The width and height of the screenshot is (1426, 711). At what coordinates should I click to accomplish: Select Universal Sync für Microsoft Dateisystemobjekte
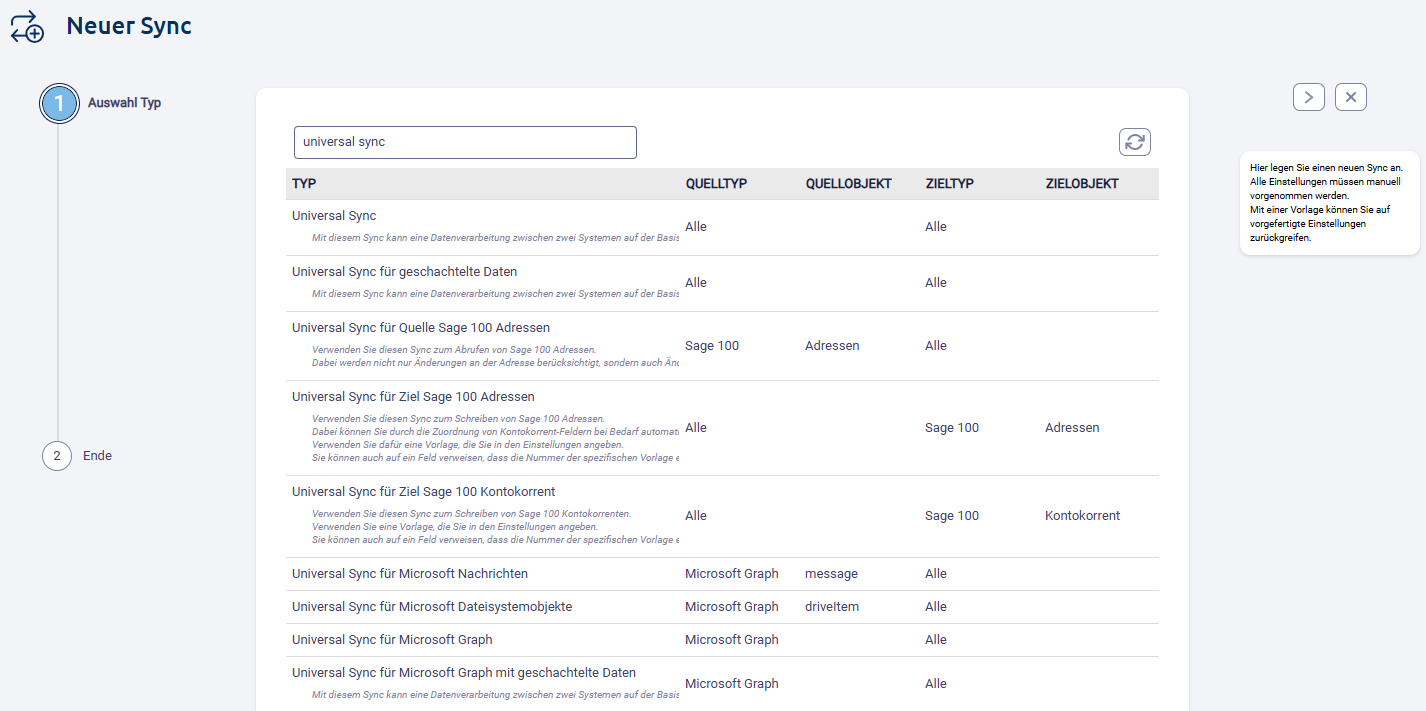tap(431, 607)
